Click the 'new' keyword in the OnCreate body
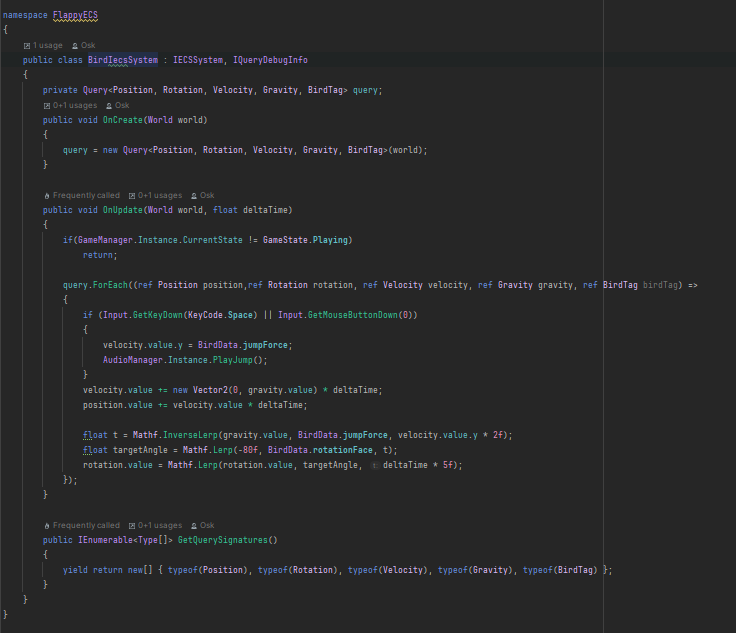This screenshot has width=736, height=633. point(110,150)
